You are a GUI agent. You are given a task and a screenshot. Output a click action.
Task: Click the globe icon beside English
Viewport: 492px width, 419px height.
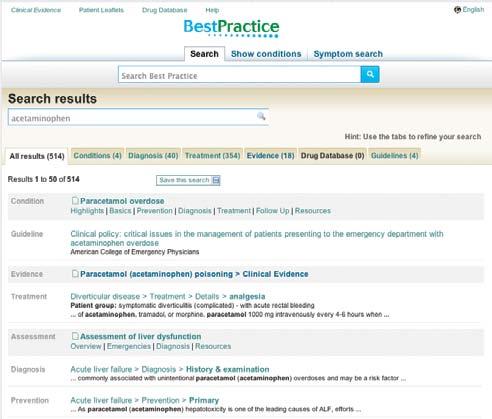pyautogui.click(x=457, y=10)
